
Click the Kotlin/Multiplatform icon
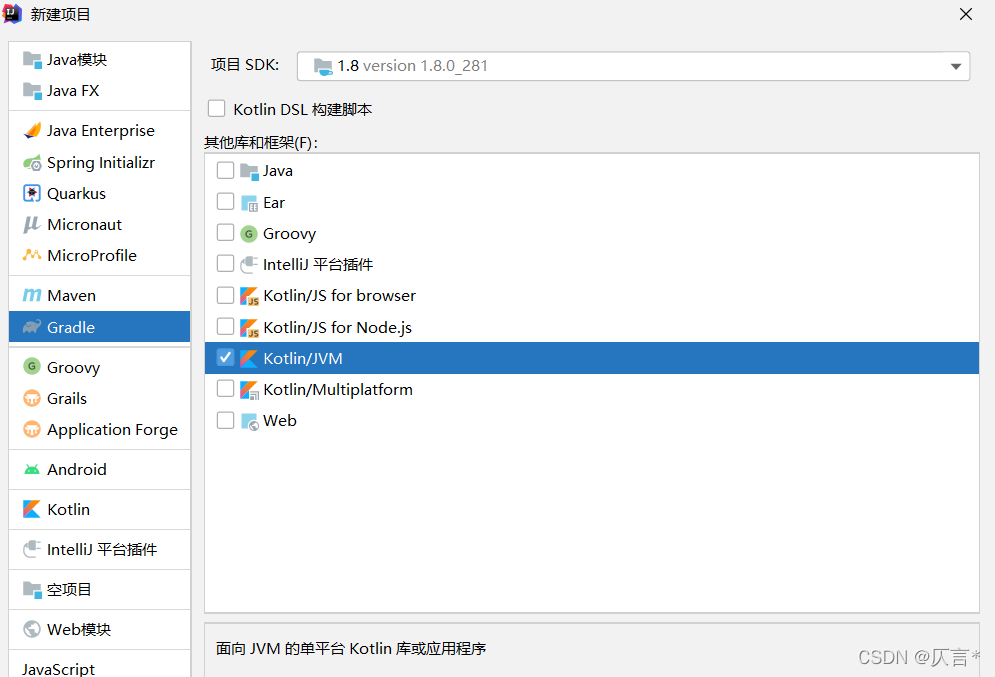click(x=249, y=390)
